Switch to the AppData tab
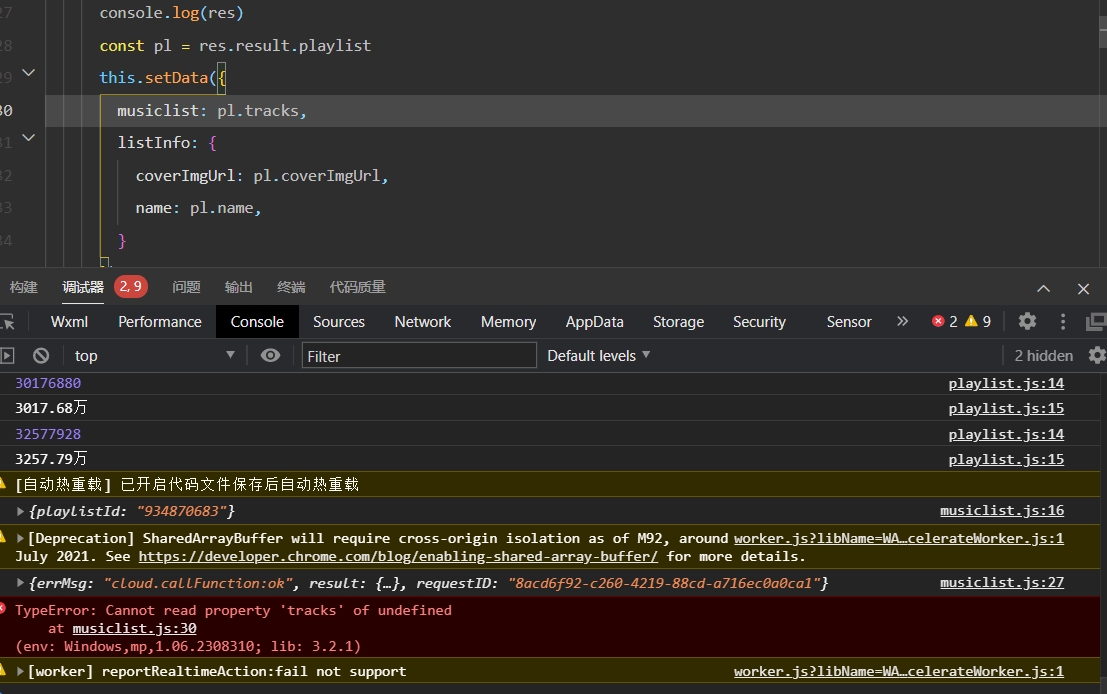The width and height of the screenshot is (1107, 694). tap(594, 321)
